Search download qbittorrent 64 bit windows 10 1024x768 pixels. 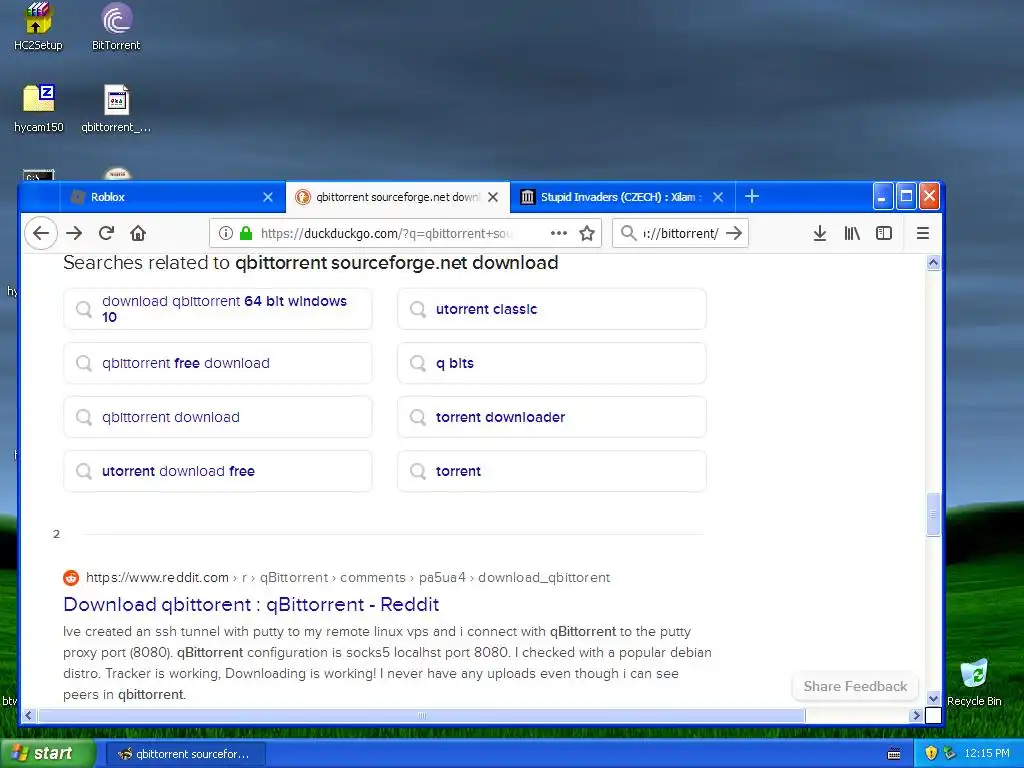pyautogui.click(x=218, y=309)
